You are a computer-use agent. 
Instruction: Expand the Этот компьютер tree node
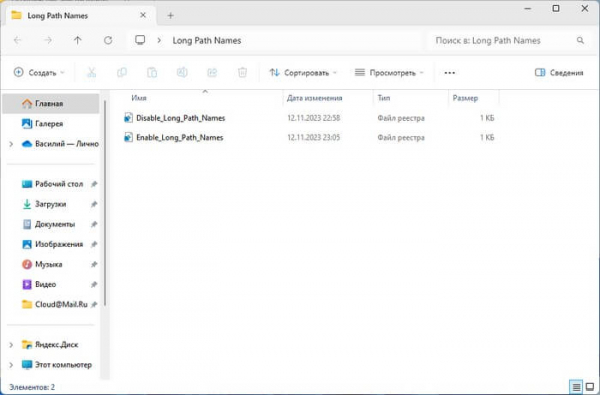11,365
